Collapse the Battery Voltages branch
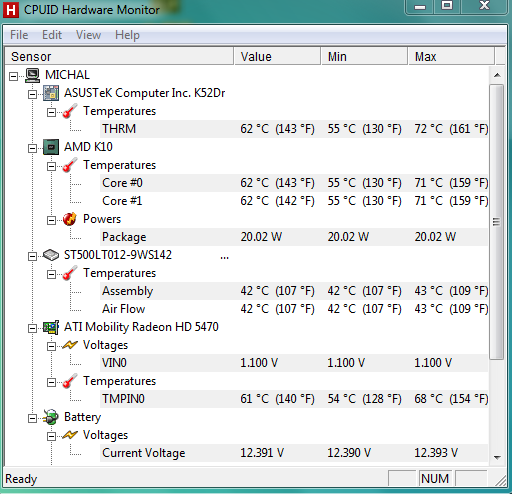Image resolution: width=512 pixels, height=494 pixels. 51,437
